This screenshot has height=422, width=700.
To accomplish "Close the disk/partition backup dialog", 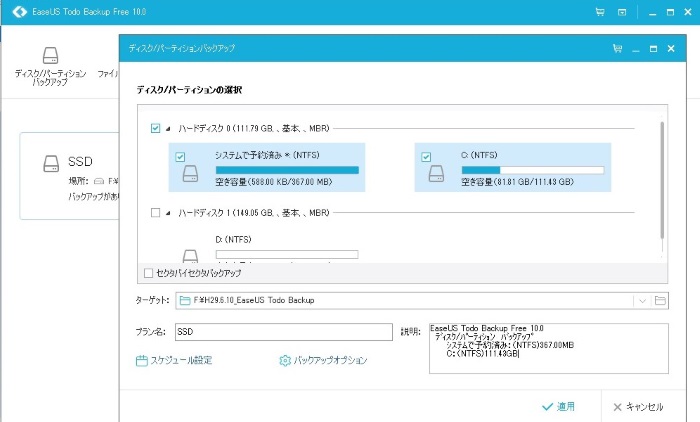I will (671, 48).
